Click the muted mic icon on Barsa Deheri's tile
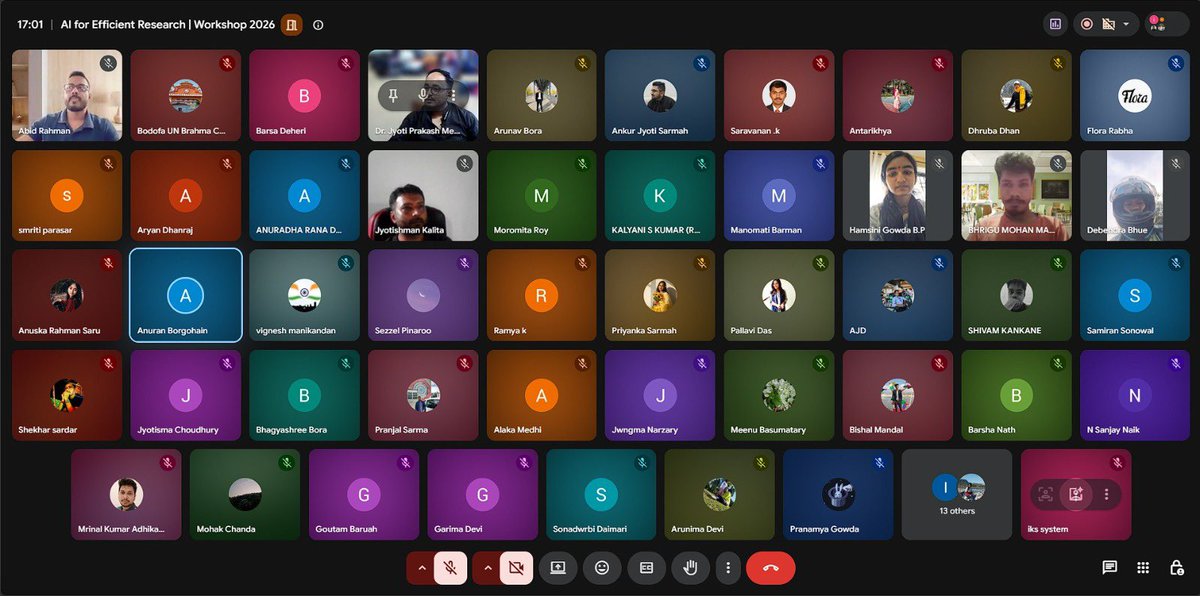The height and width of the screenshot is (596, 1200). tap(345, 63)
